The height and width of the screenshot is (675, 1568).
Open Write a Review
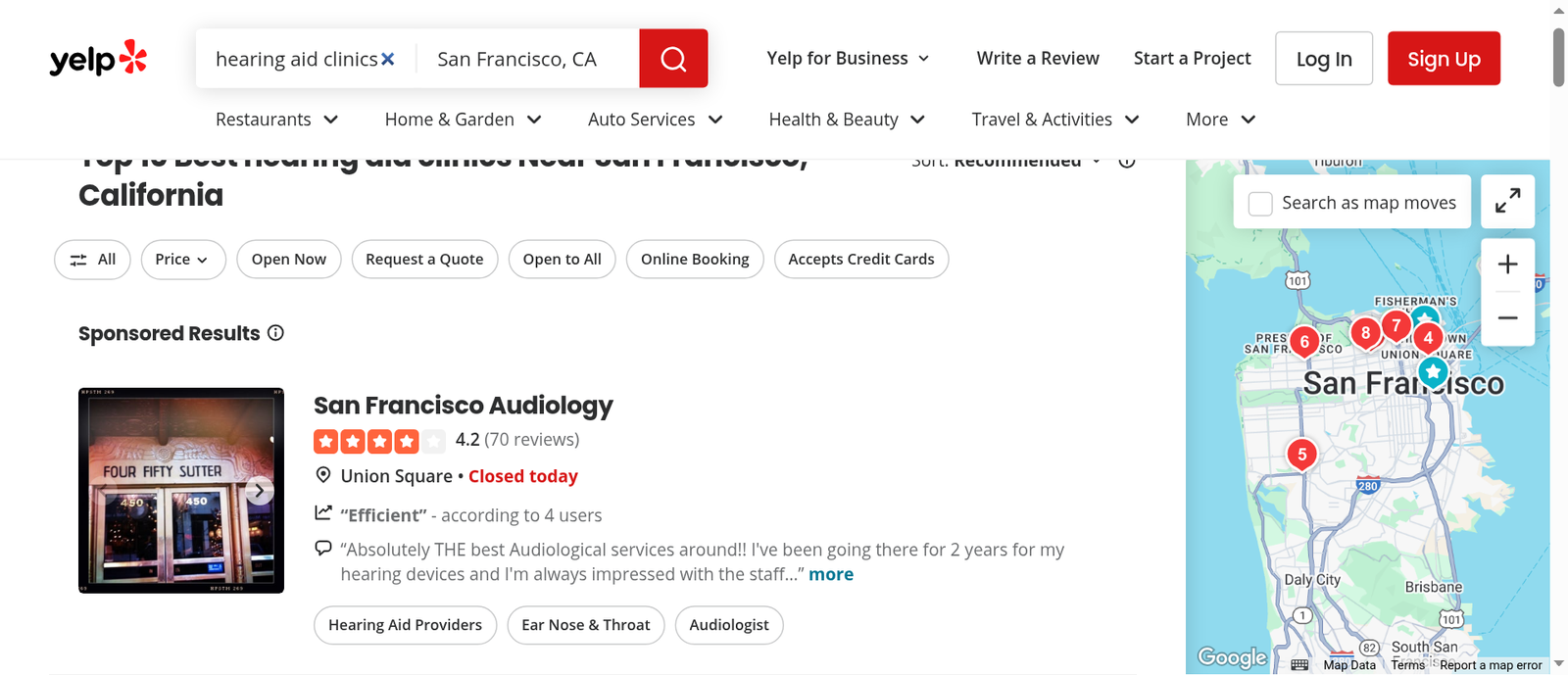click(x=1038, y=59)
